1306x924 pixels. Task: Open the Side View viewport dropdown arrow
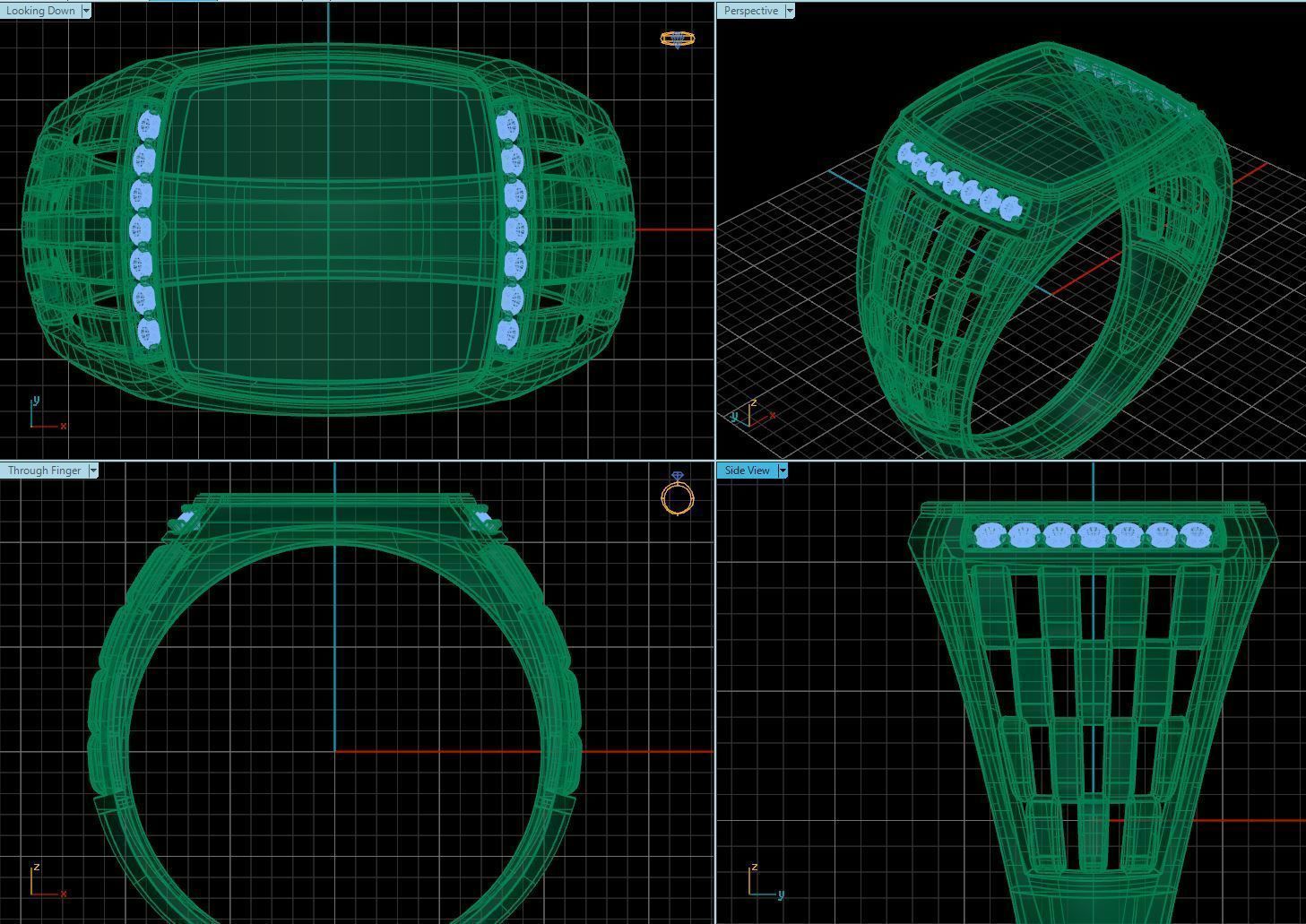[783, 471]
